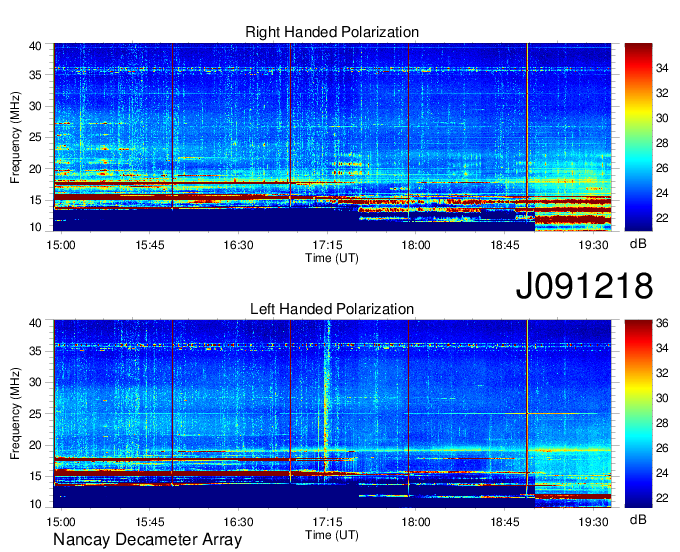Click the 15:45 time tick under the top plot

[150, 245]
